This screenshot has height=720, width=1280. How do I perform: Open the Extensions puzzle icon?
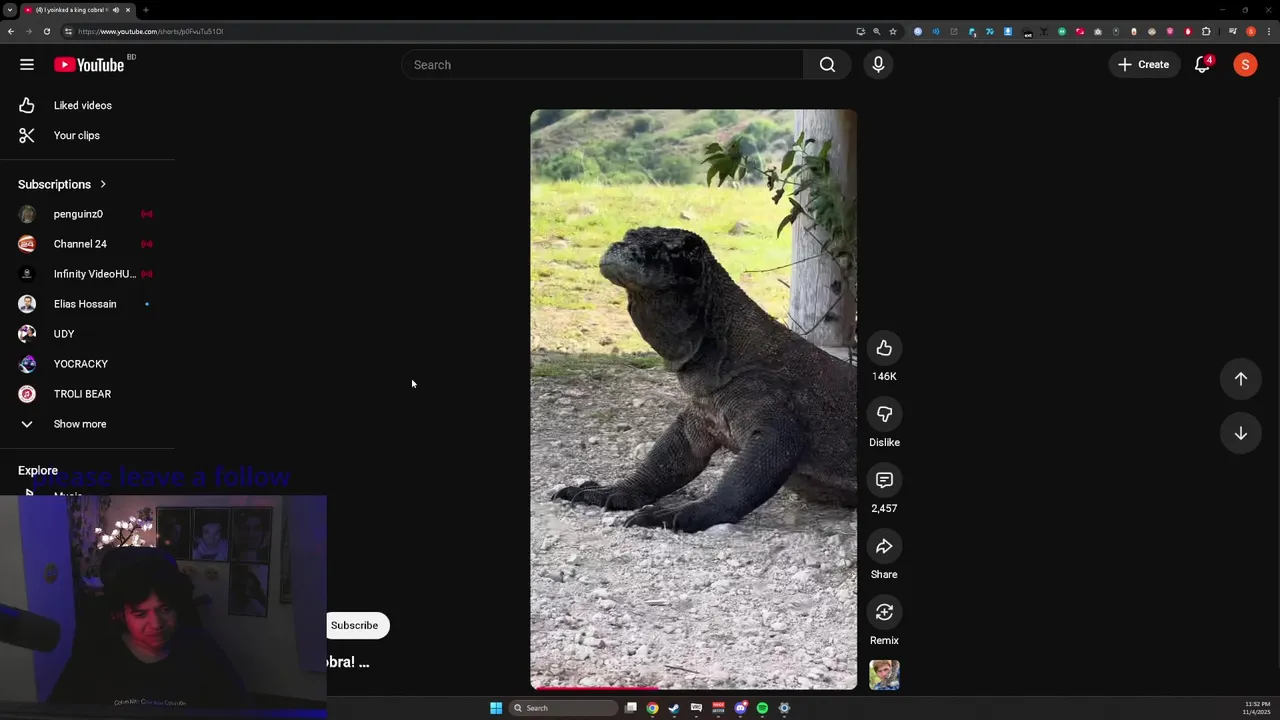tap(1206, 31)
